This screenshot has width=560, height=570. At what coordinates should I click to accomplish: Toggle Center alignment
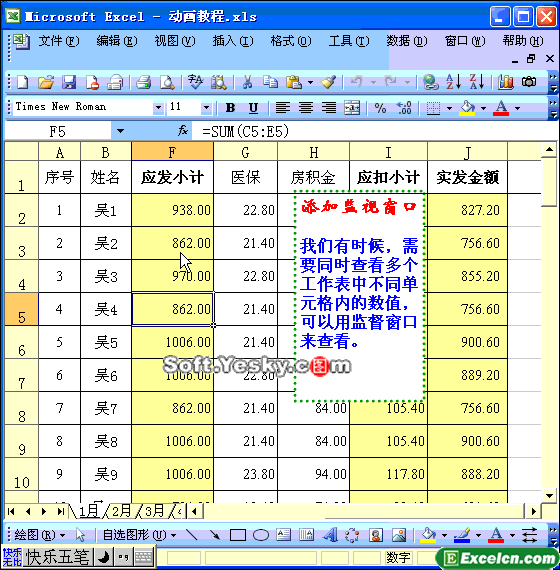click(x=306, y=108)
